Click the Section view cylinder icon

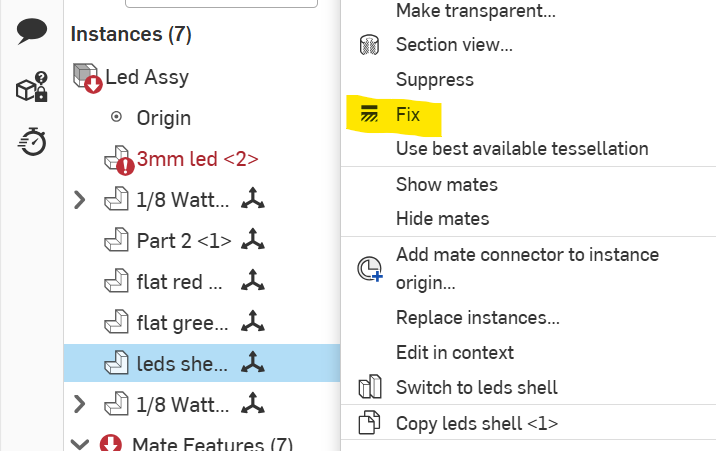369,45
